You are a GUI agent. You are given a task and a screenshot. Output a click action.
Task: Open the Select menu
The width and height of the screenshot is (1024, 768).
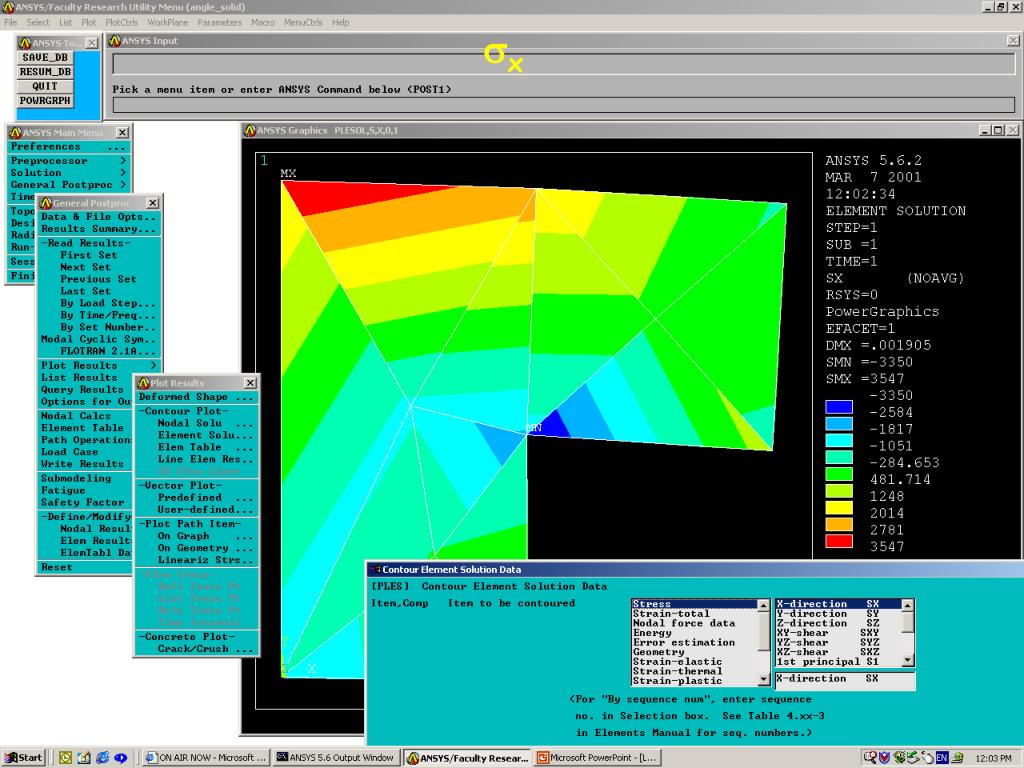[x=38, y=22]
